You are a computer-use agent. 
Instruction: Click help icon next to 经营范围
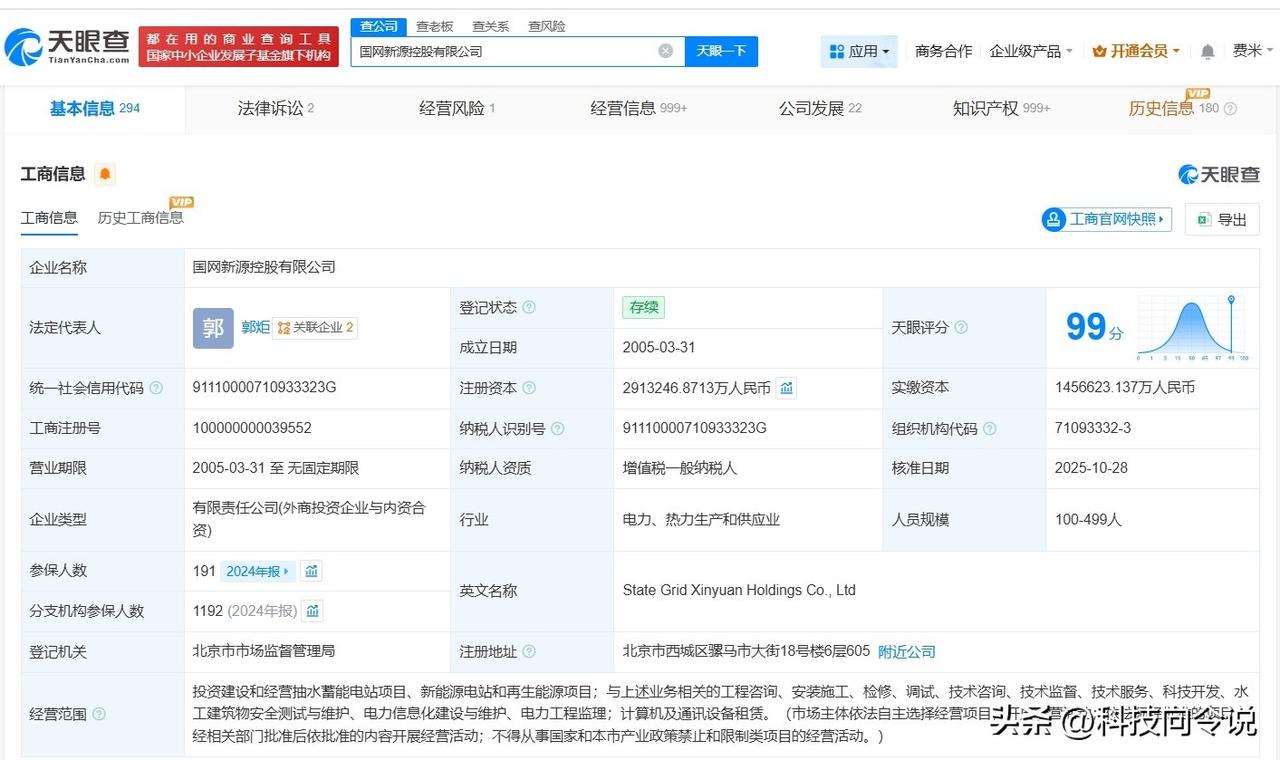(x=99, y=714)
